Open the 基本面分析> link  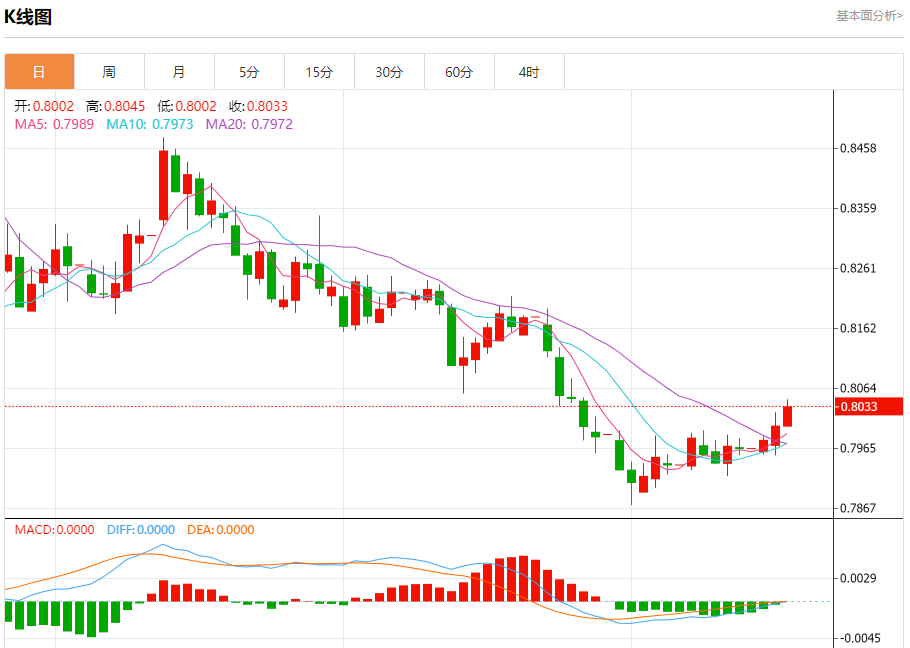point(869,16)
